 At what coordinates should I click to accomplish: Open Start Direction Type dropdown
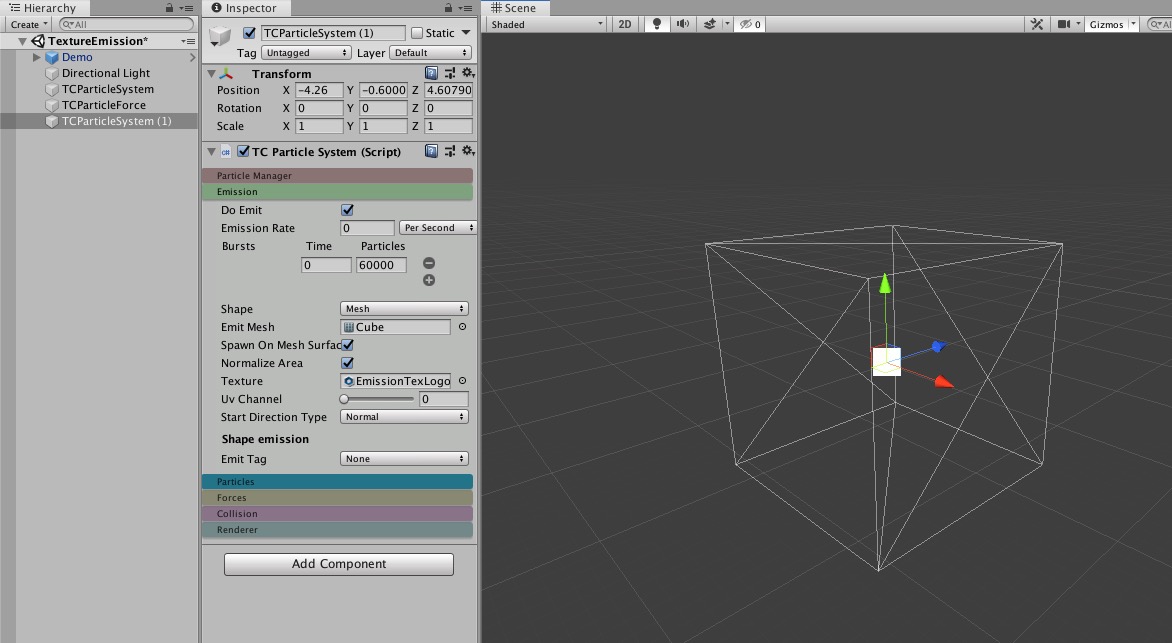point(404,416)
